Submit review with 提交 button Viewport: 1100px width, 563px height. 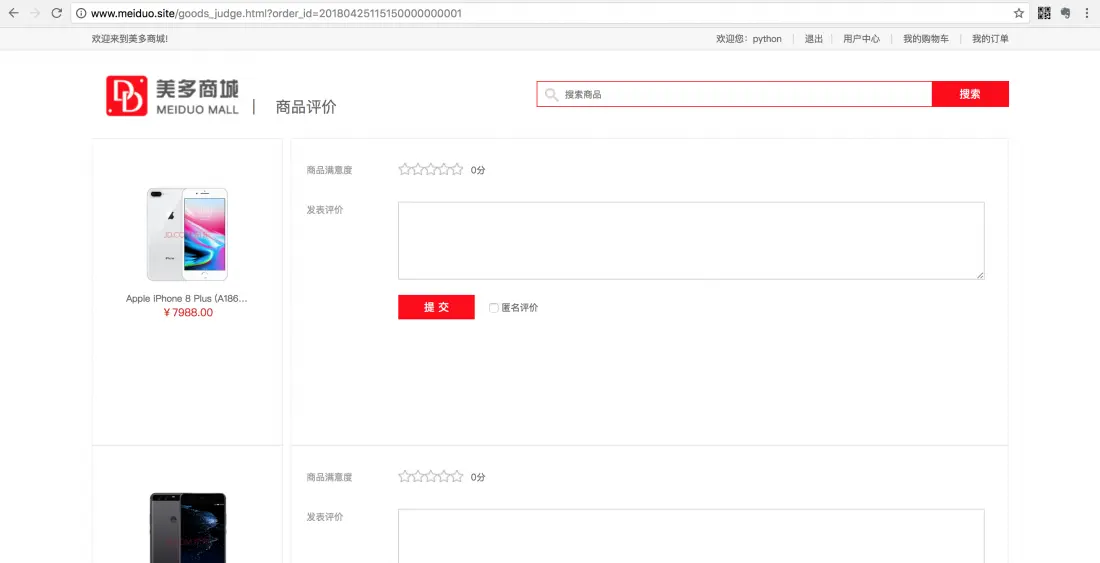tap(436, 307)
